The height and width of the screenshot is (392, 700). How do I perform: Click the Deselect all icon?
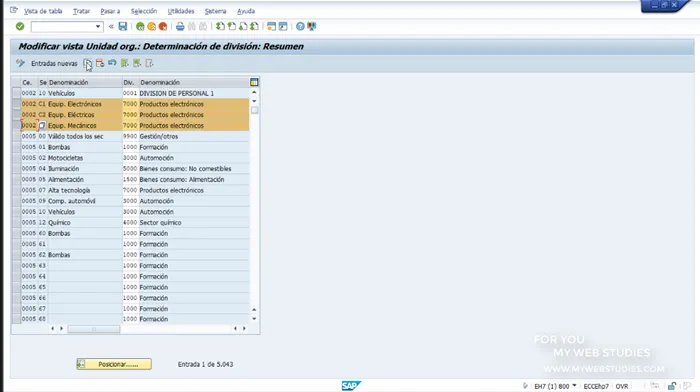pos(149,63)
